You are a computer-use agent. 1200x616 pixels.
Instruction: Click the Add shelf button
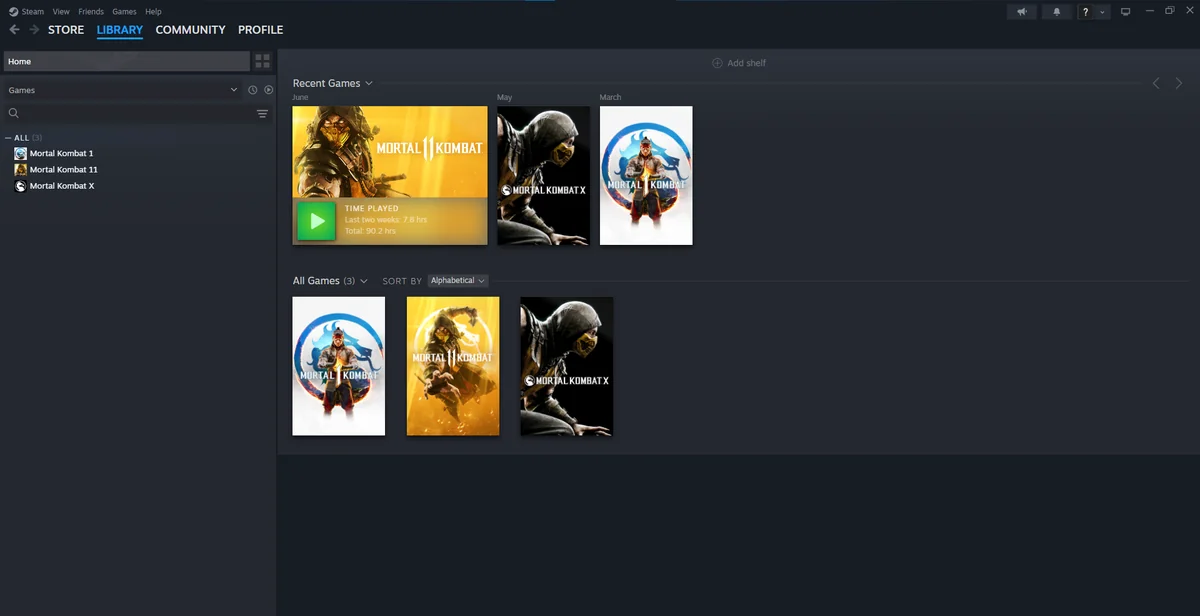point(739,63)
